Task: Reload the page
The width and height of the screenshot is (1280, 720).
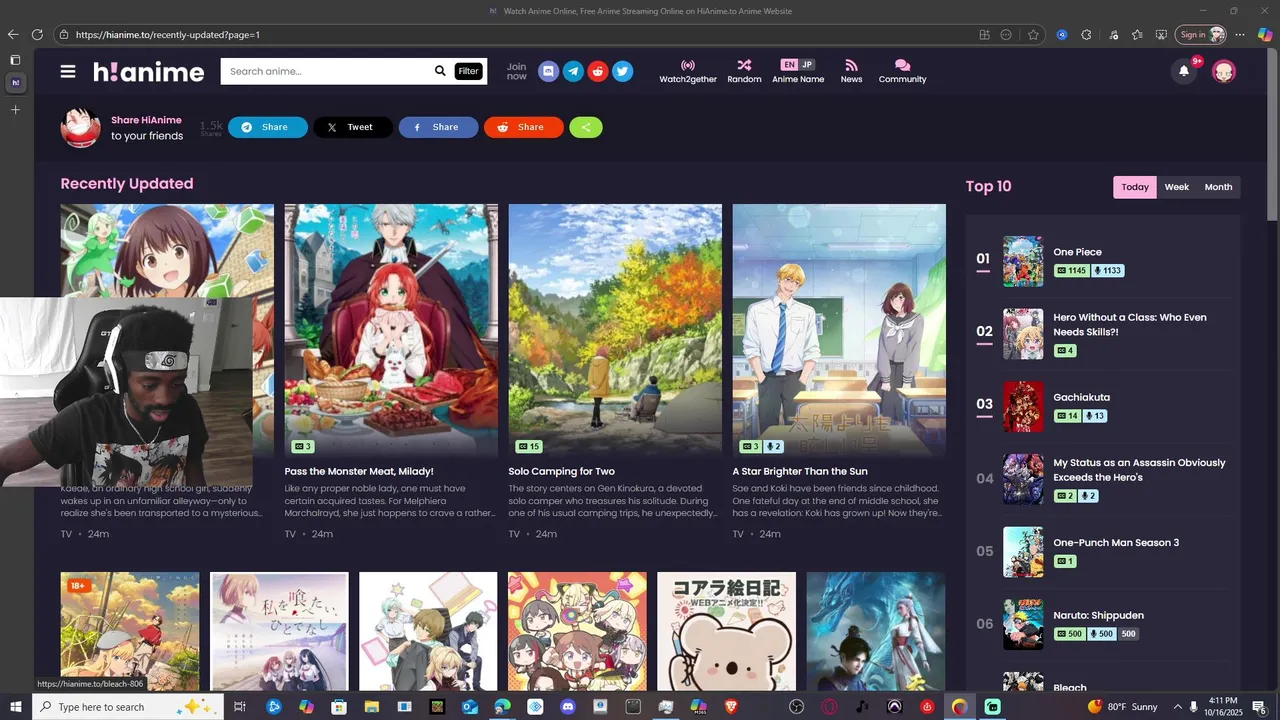Action: 37,34
